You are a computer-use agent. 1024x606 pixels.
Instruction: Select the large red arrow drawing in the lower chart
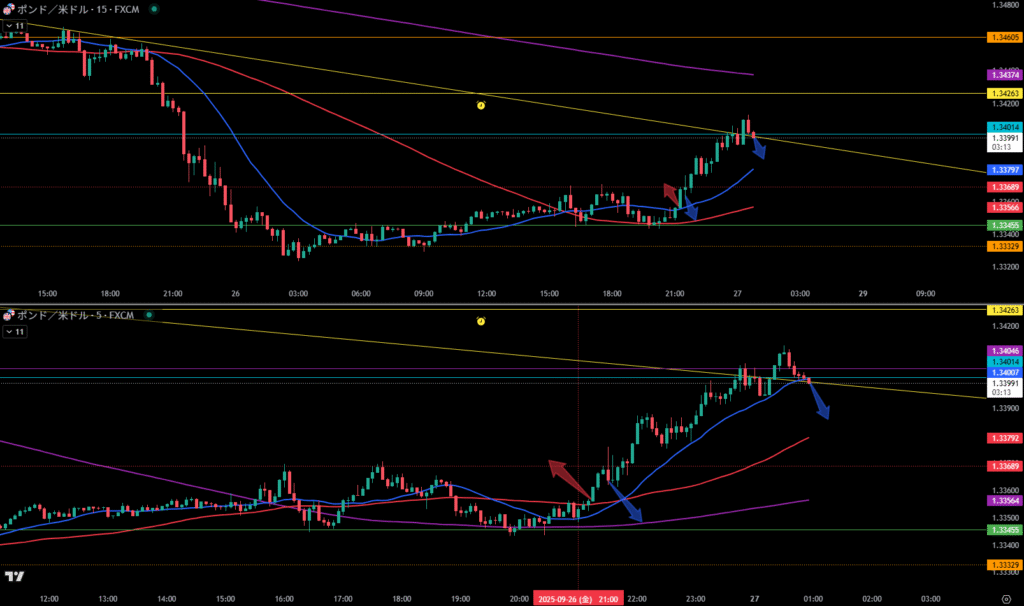(567, 476)
